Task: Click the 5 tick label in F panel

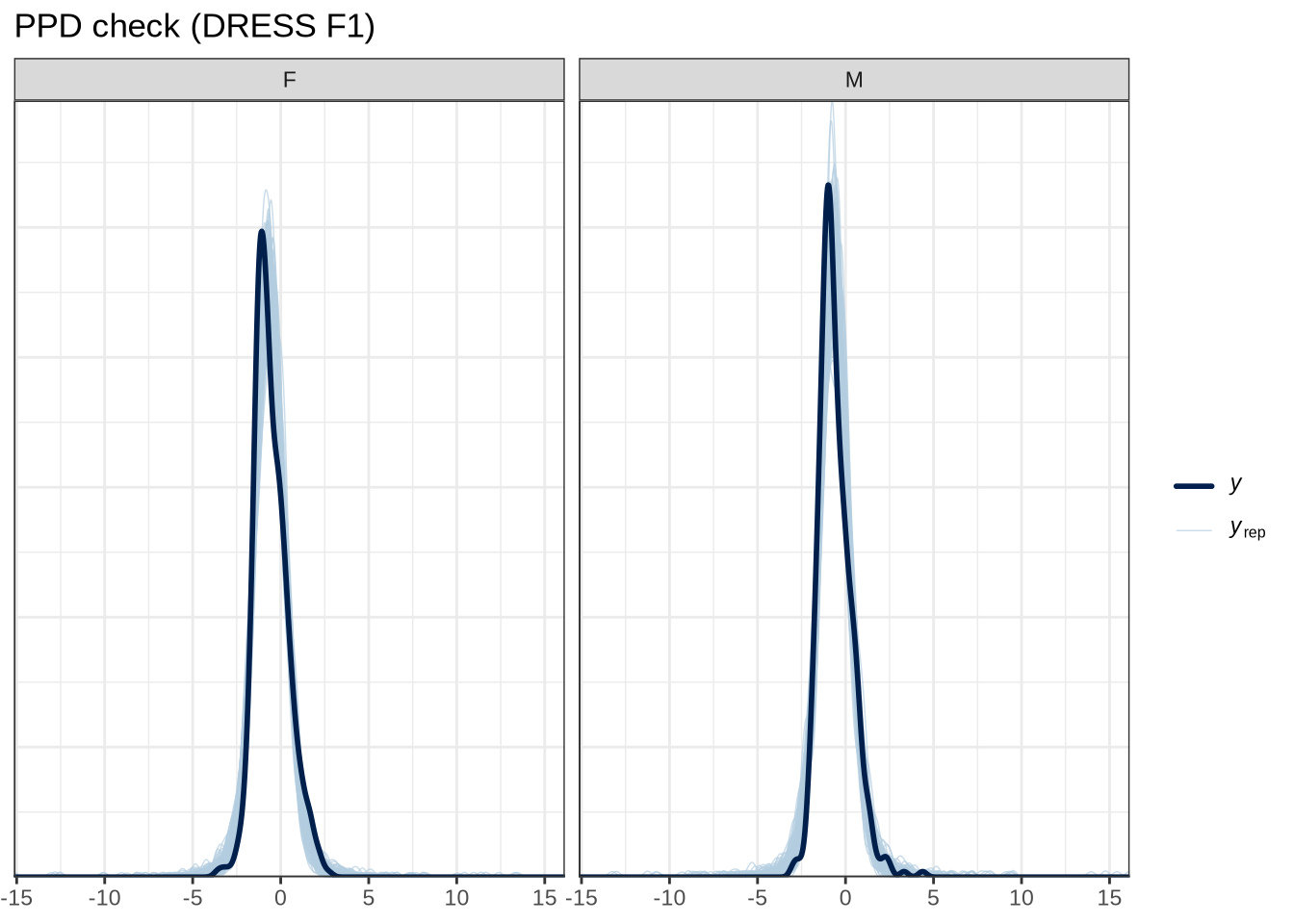Action: click(369, 898)
